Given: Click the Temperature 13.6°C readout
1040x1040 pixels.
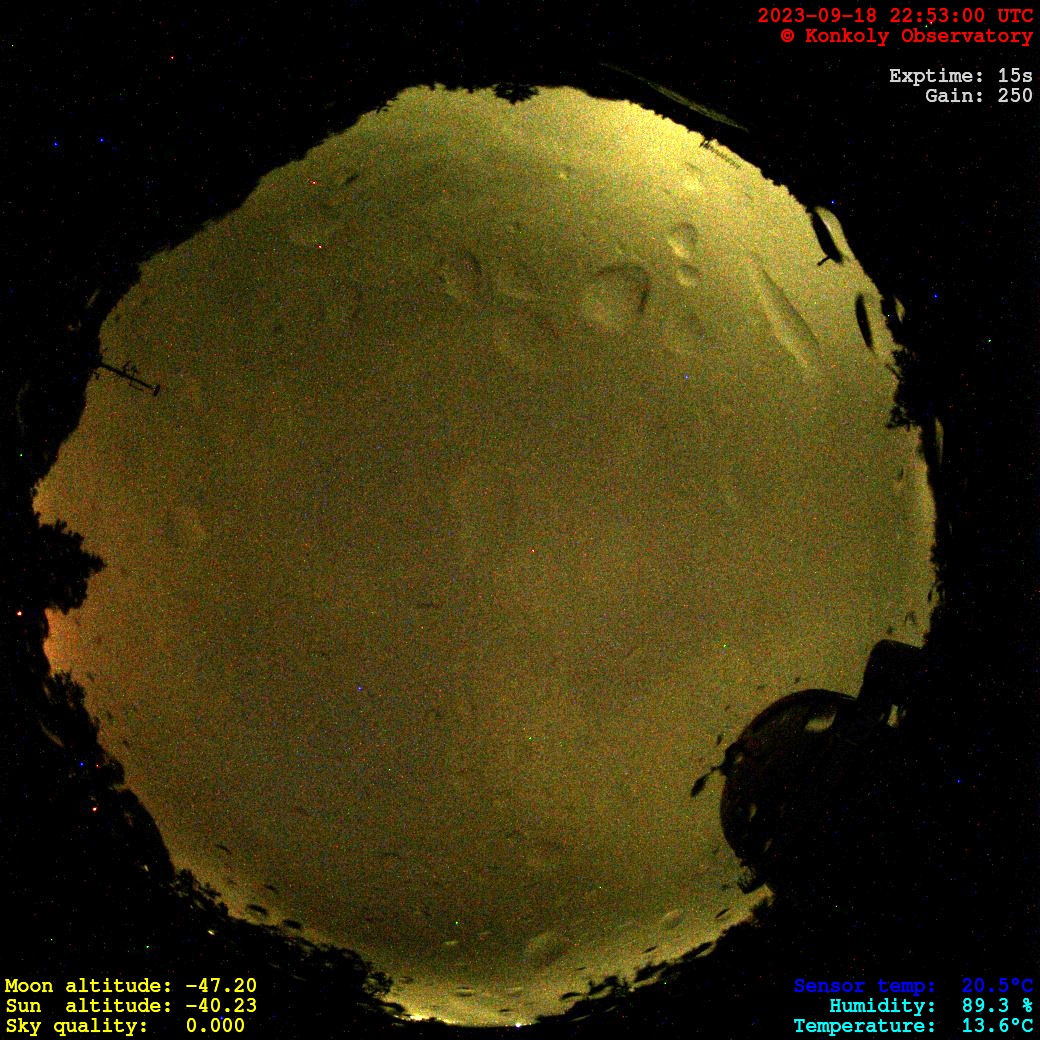Looking at the screenshot, I should pyautogui.click(x=913, y=1026).
